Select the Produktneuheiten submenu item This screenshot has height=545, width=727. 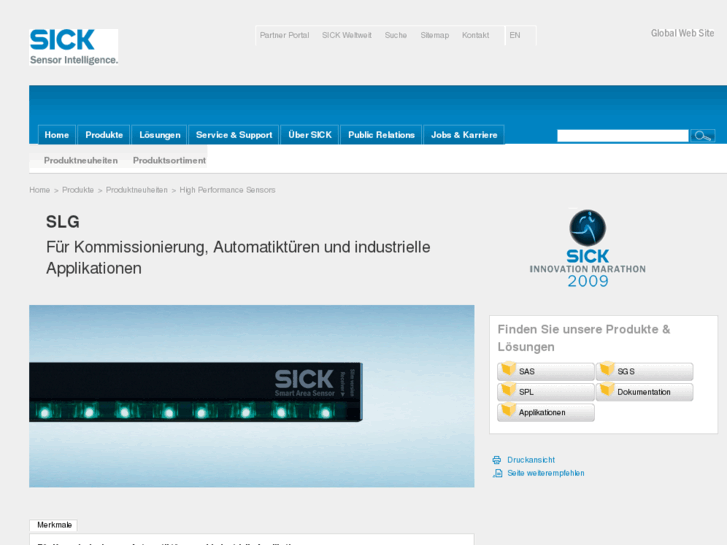click(81, 160)
